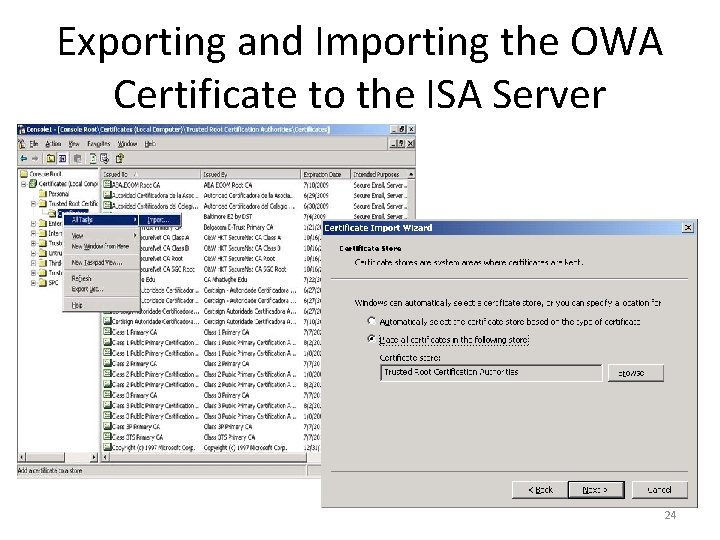Open the Action menu in console
Screen dimensions: 720x540
pyautogui.click(x=53, y=144)
